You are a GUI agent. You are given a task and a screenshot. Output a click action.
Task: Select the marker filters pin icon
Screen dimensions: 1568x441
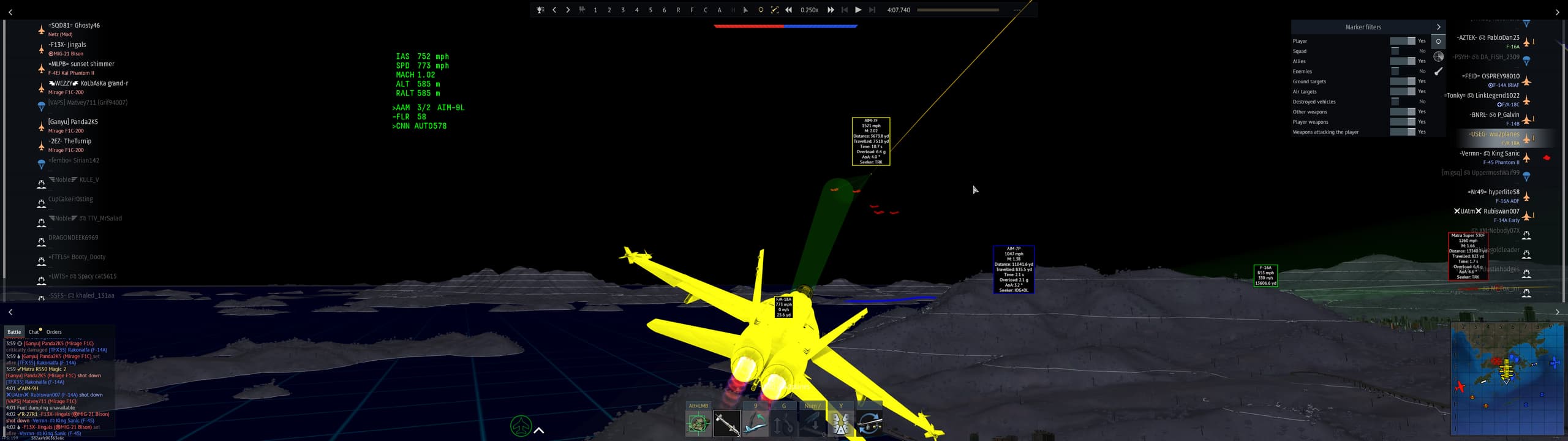coord(1439,42)
